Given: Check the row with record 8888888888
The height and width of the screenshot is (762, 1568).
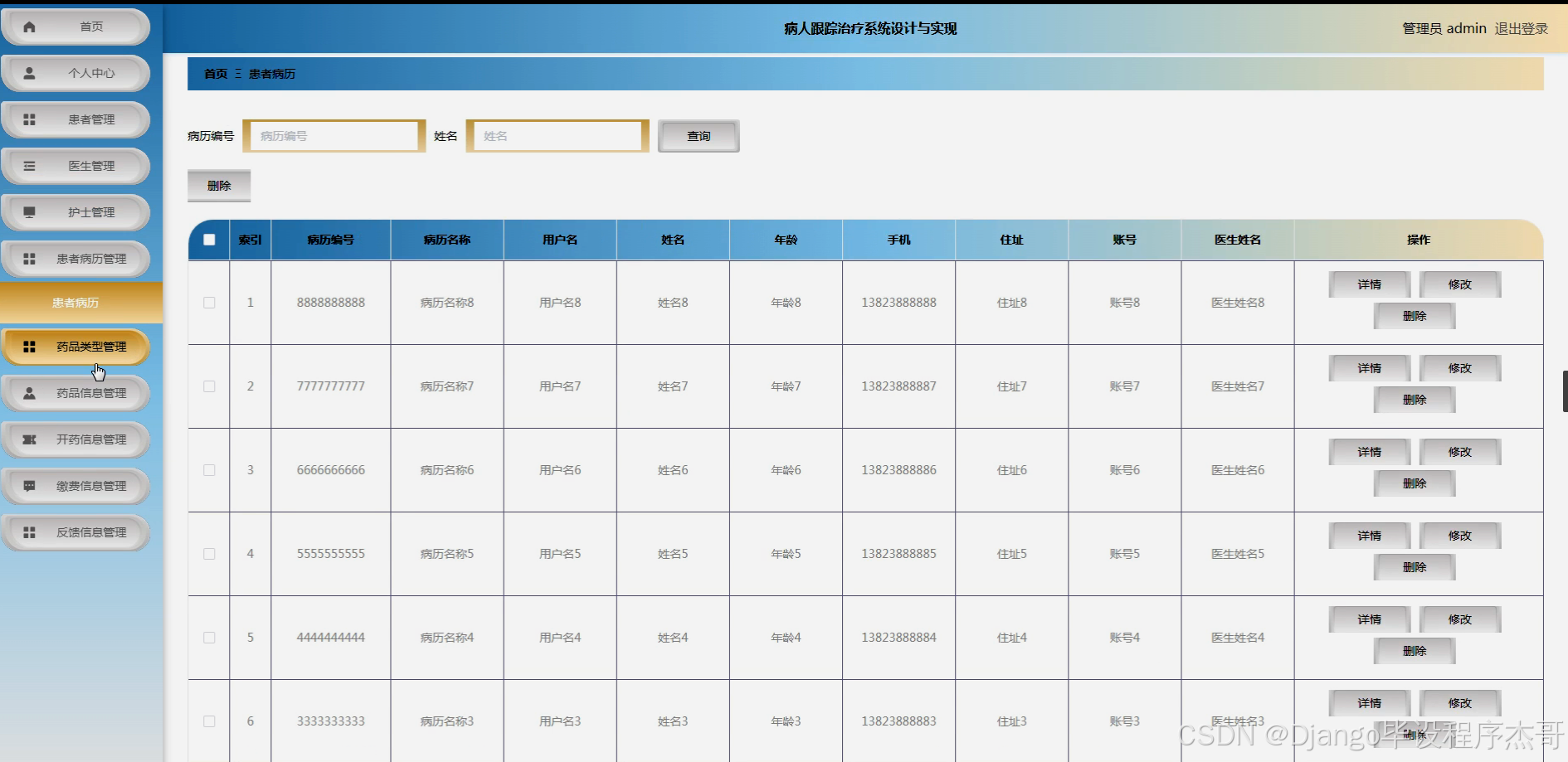Looking at the screenshot, I should (209, 303).
